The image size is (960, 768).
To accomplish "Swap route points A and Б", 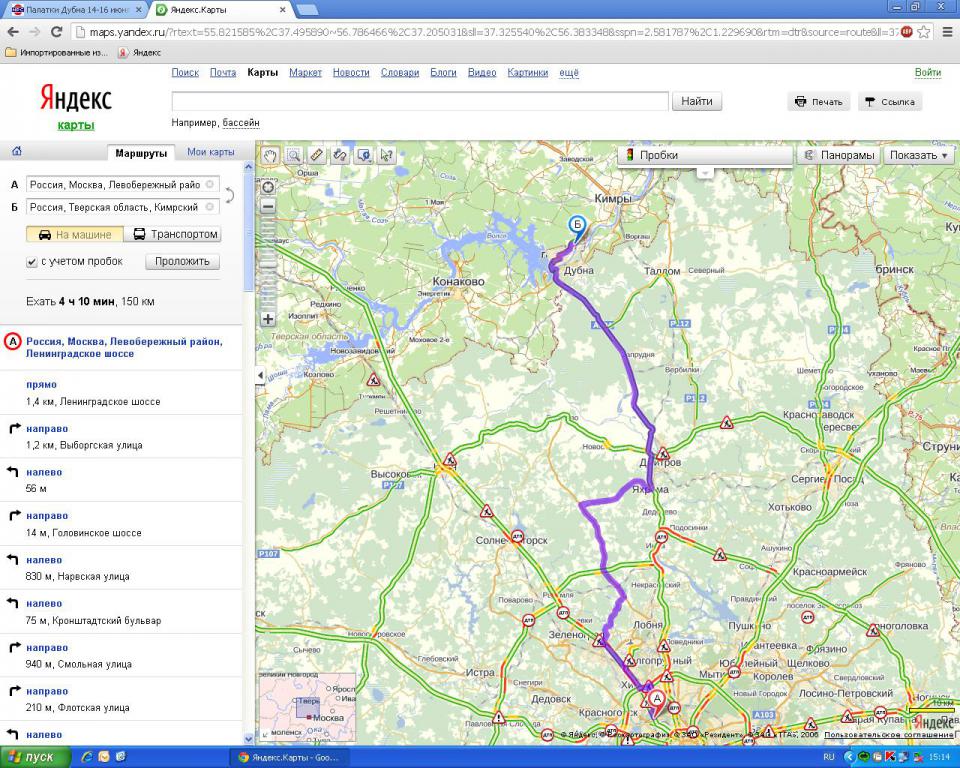I will click(230, 195).
